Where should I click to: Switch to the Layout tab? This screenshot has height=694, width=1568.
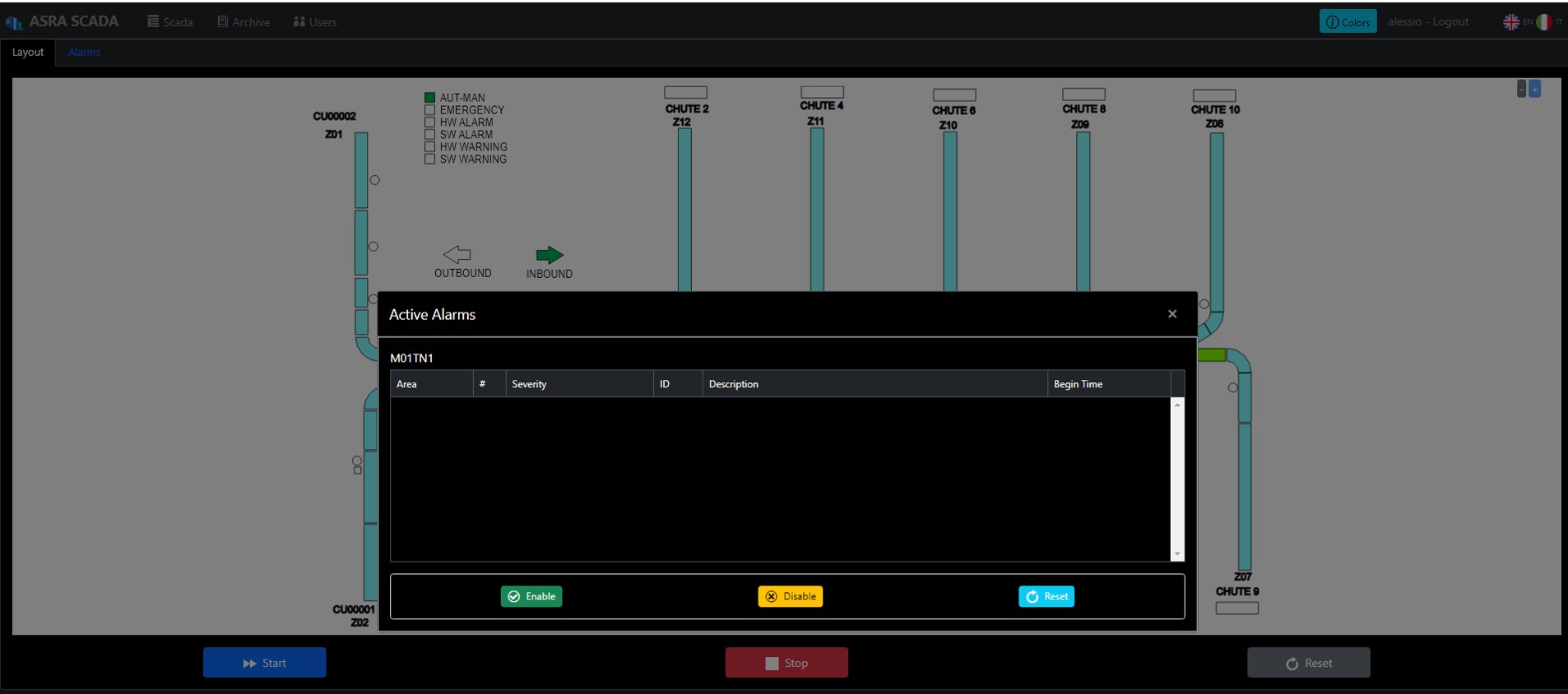pyautogui.click(x=28, y=52)
